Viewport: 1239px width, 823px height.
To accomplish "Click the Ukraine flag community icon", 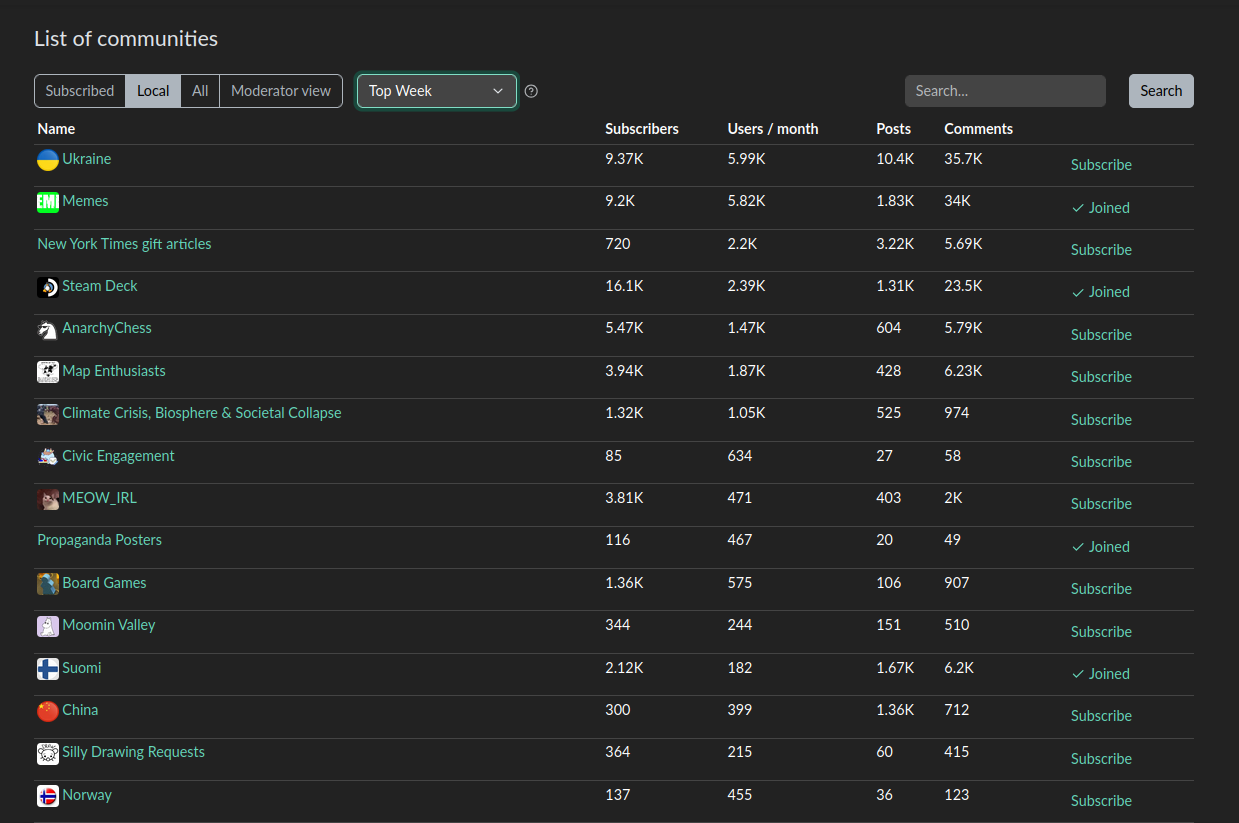I will pos(48,160).
